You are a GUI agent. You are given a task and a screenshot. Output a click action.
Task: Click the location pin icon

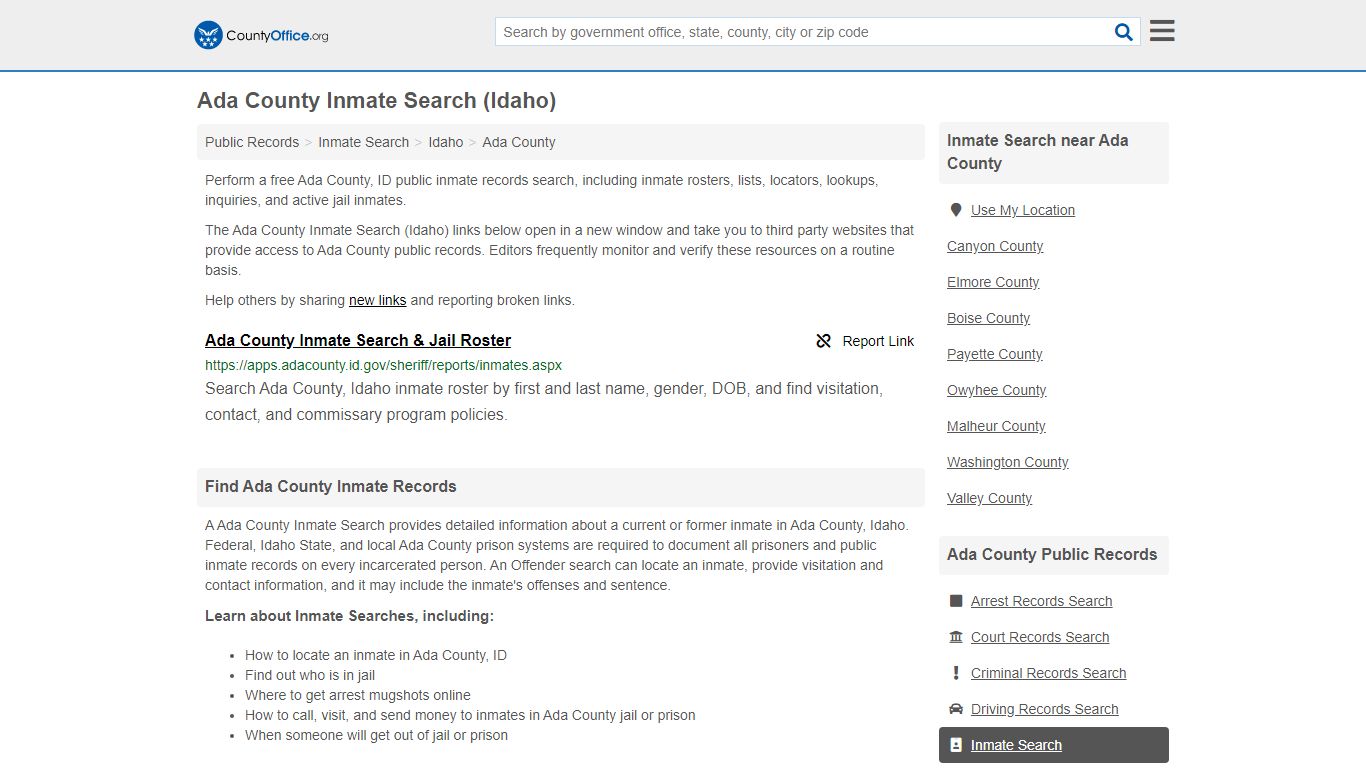(956, 210)
